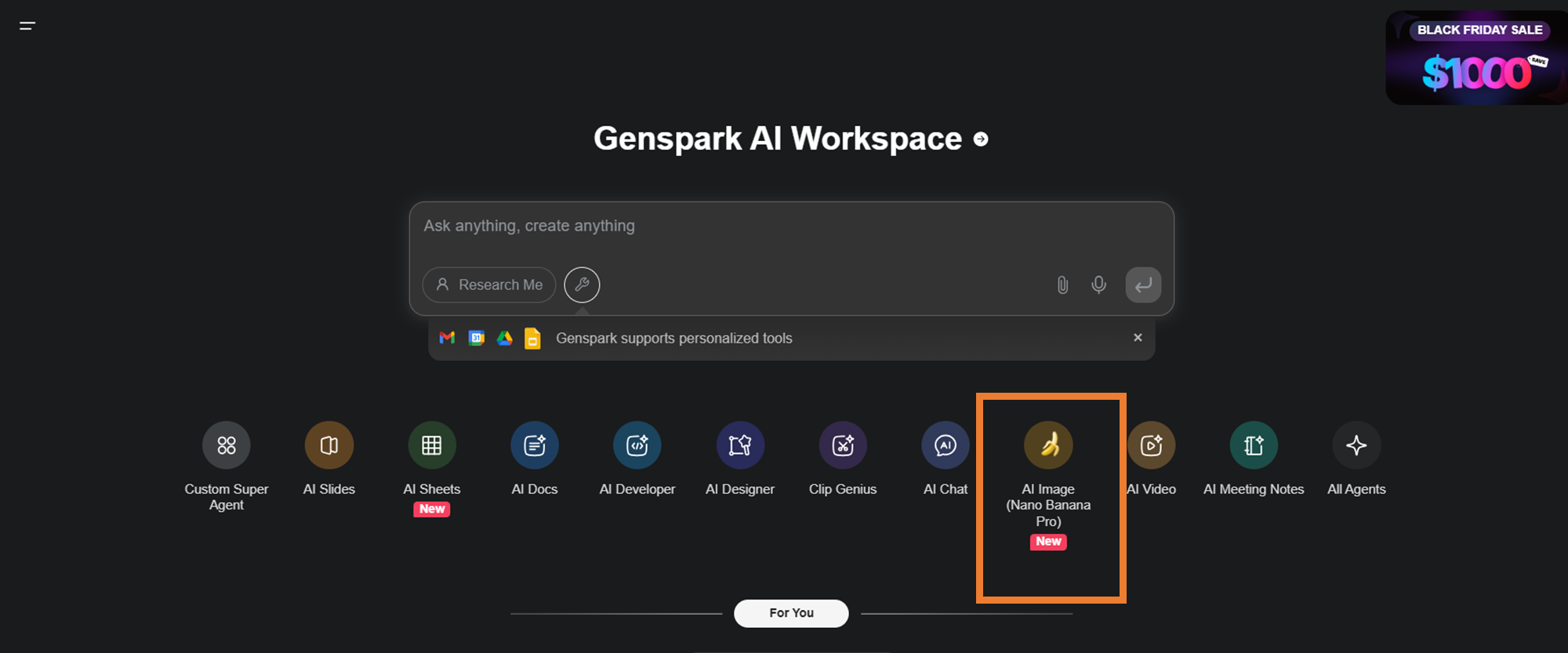The width and height of the screenshot is (1568, 653).
Task: Select AI Image Nano Banana Pro
Action: point(1048,445)
